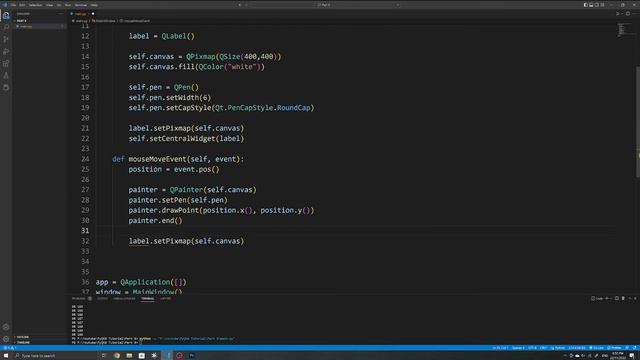Open the View menu
This screenshot has width=640, height=360.
49,5
